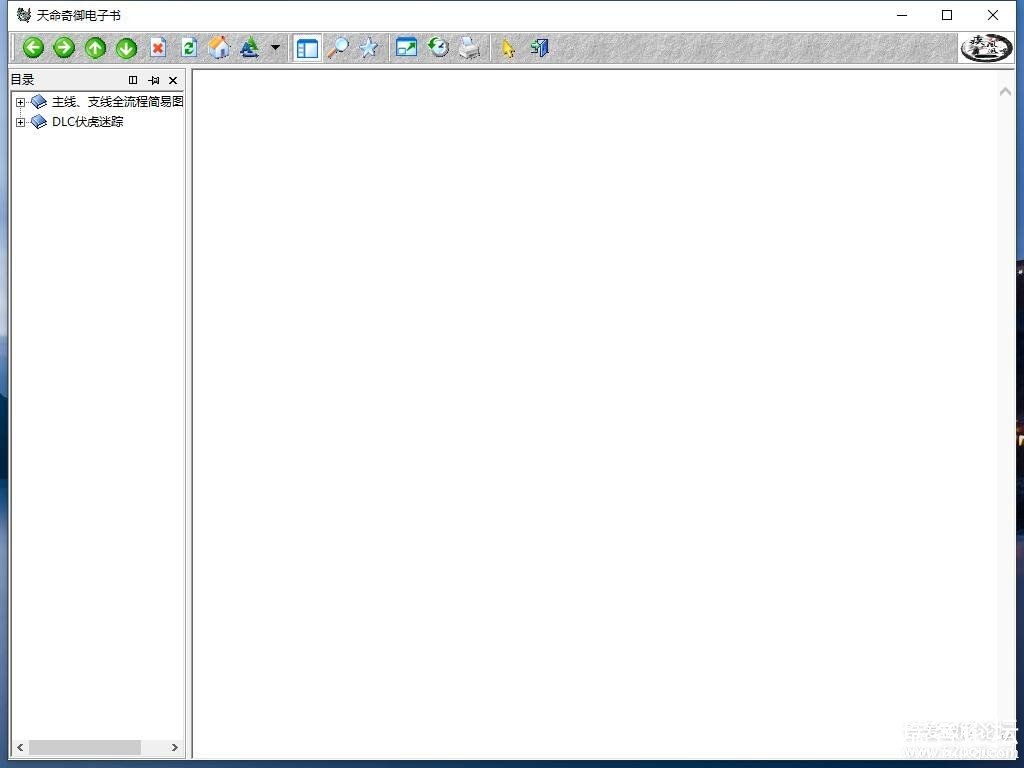Open the Home page icon

pyautogui.click(x=219, y=48)
